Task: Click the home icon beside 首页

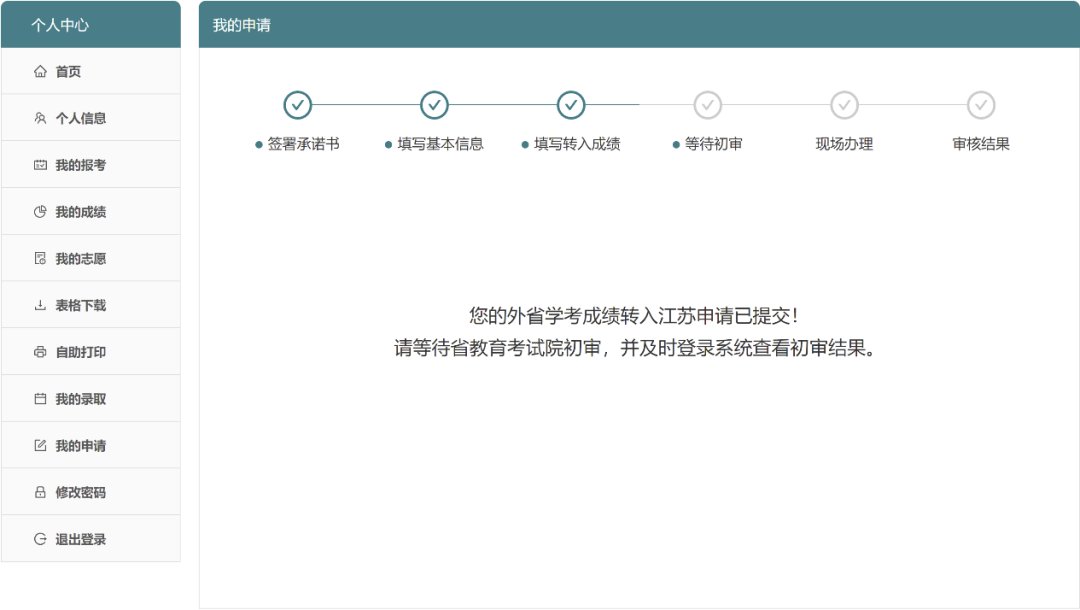Action: 40,71
